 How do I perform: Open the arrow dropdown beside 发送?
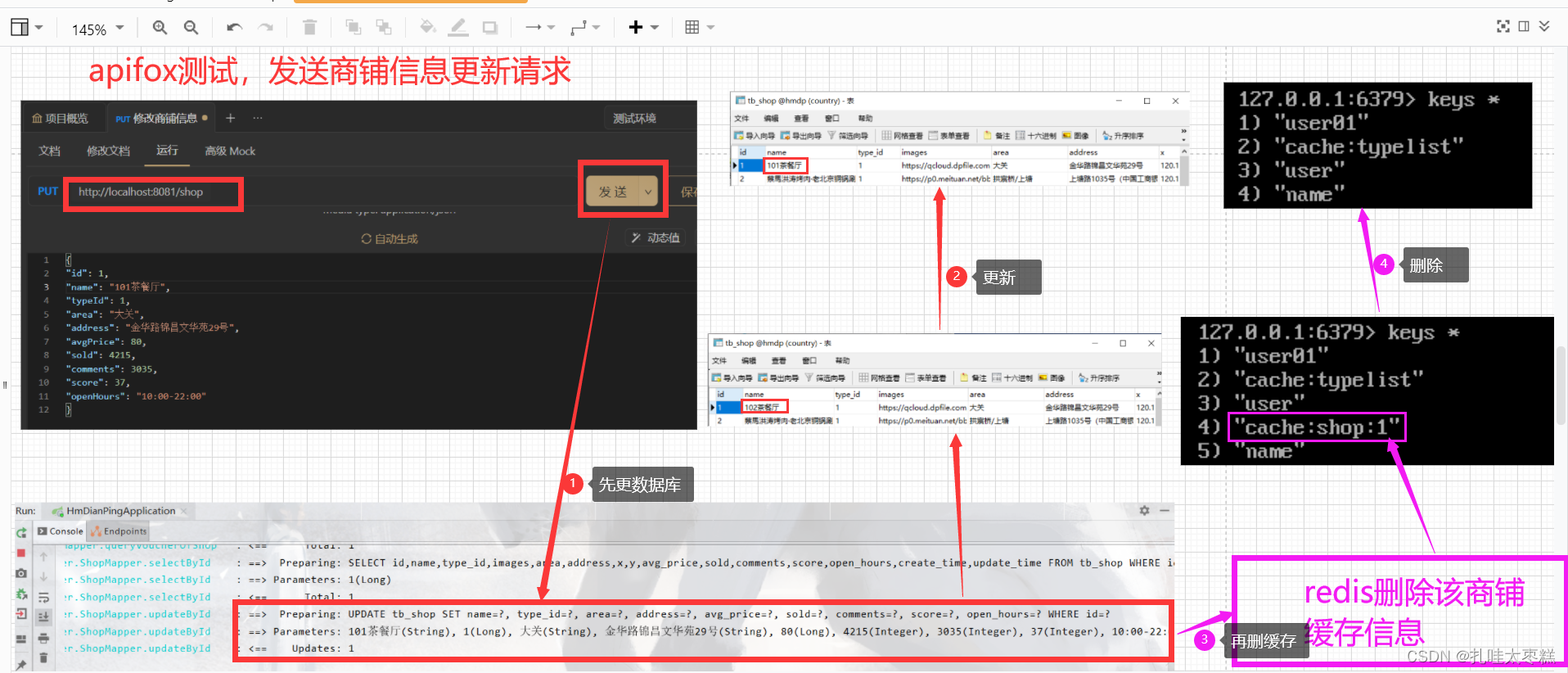point(648,192)
